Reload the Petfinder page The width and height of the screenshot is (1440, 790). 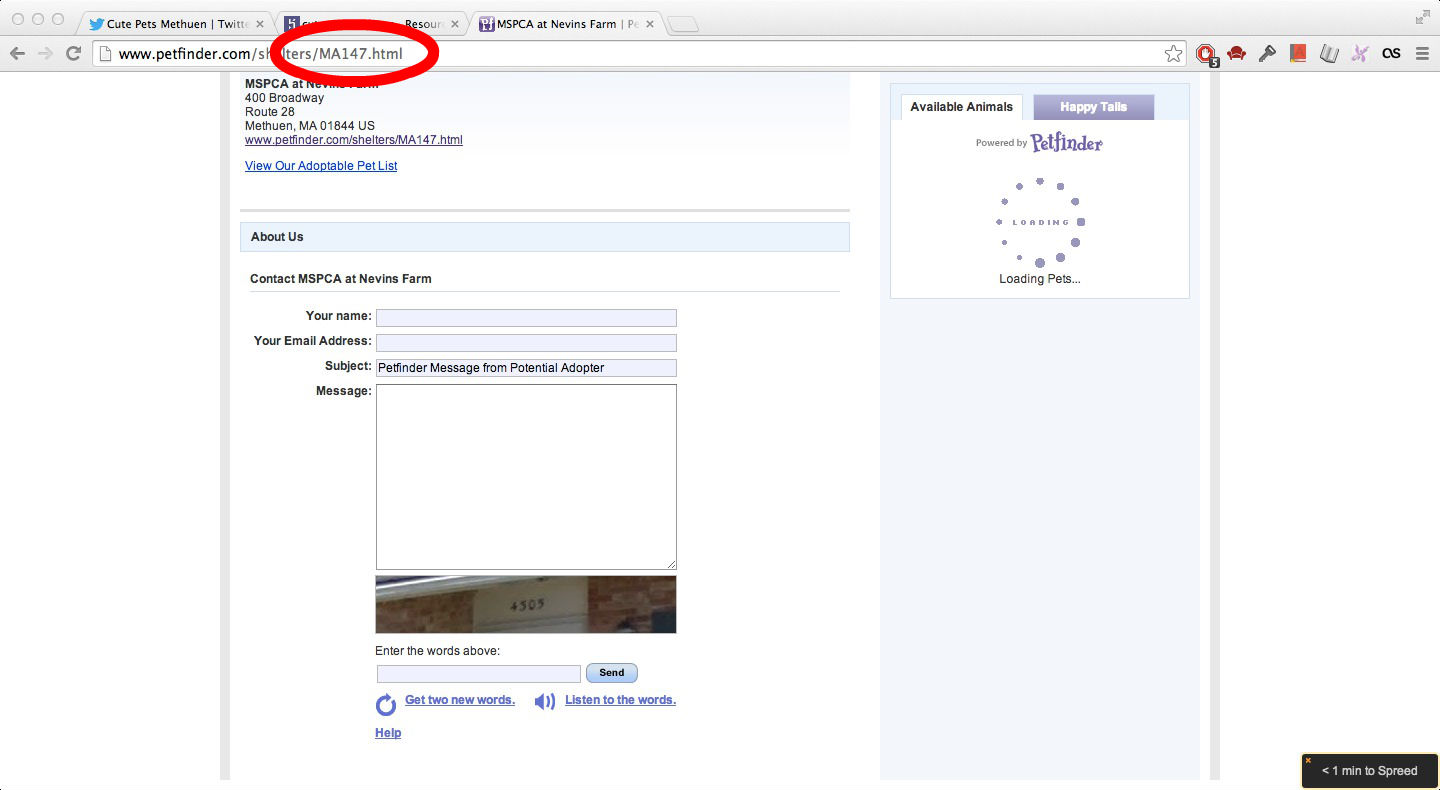coord(73,53)
